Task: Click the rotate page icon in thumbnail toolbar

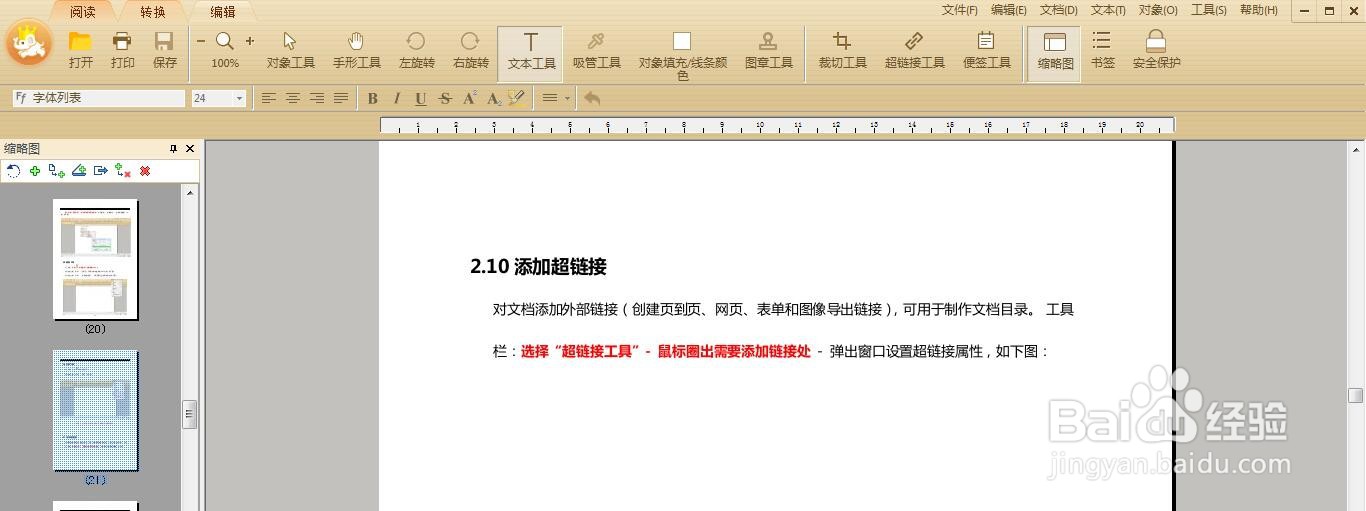Action: 13,171
